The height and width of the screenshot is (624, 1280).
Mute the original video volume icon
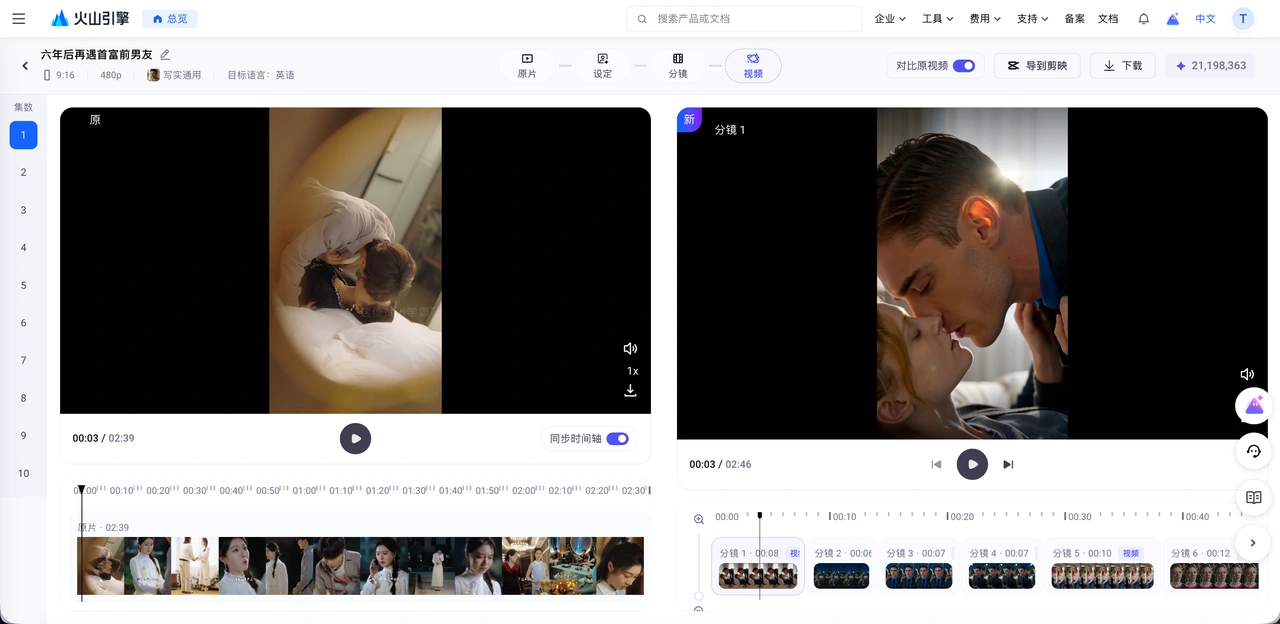630,349
